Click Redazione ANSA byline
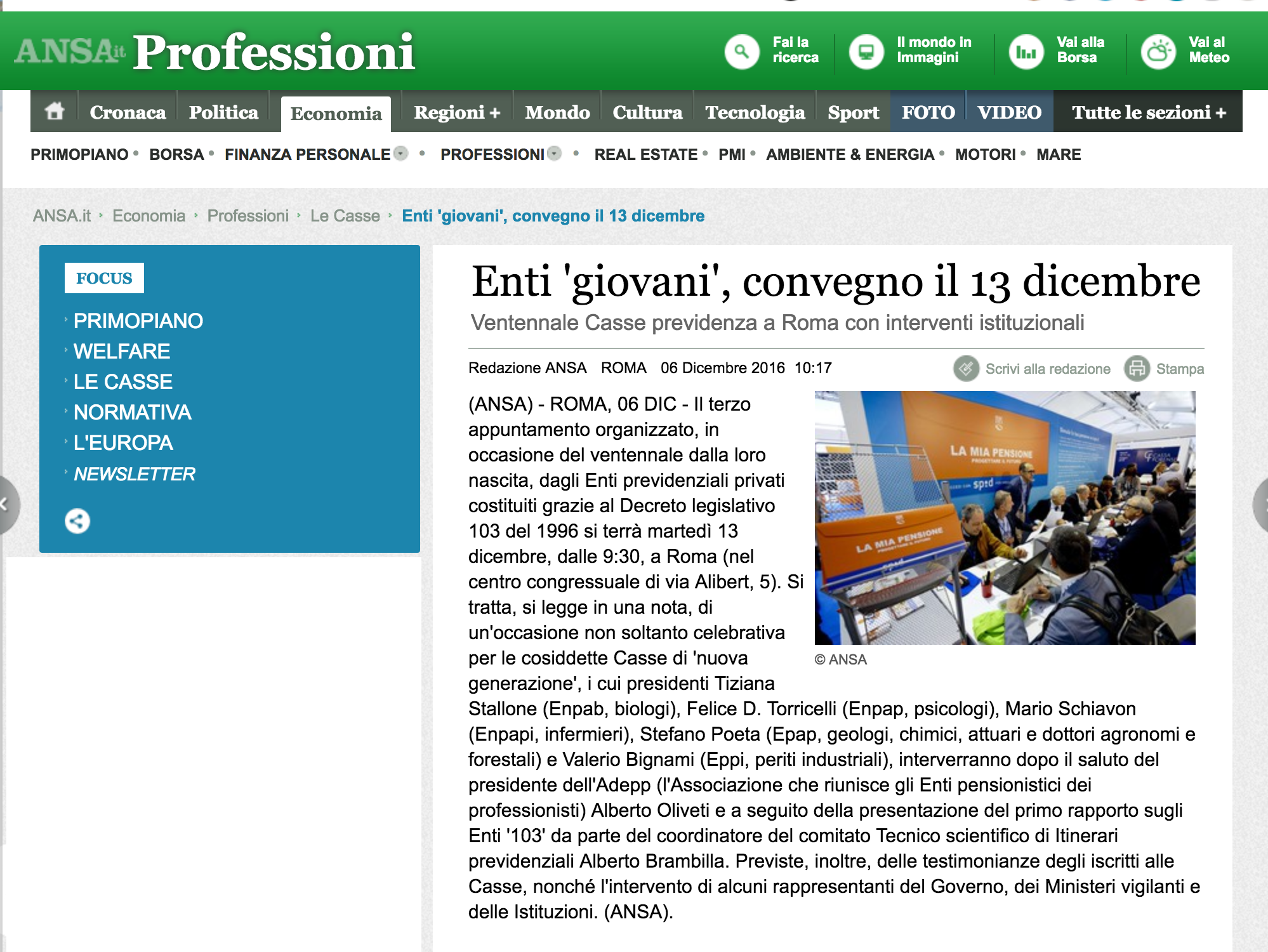Screen dimensions: 1268x952 click(527, 368)
